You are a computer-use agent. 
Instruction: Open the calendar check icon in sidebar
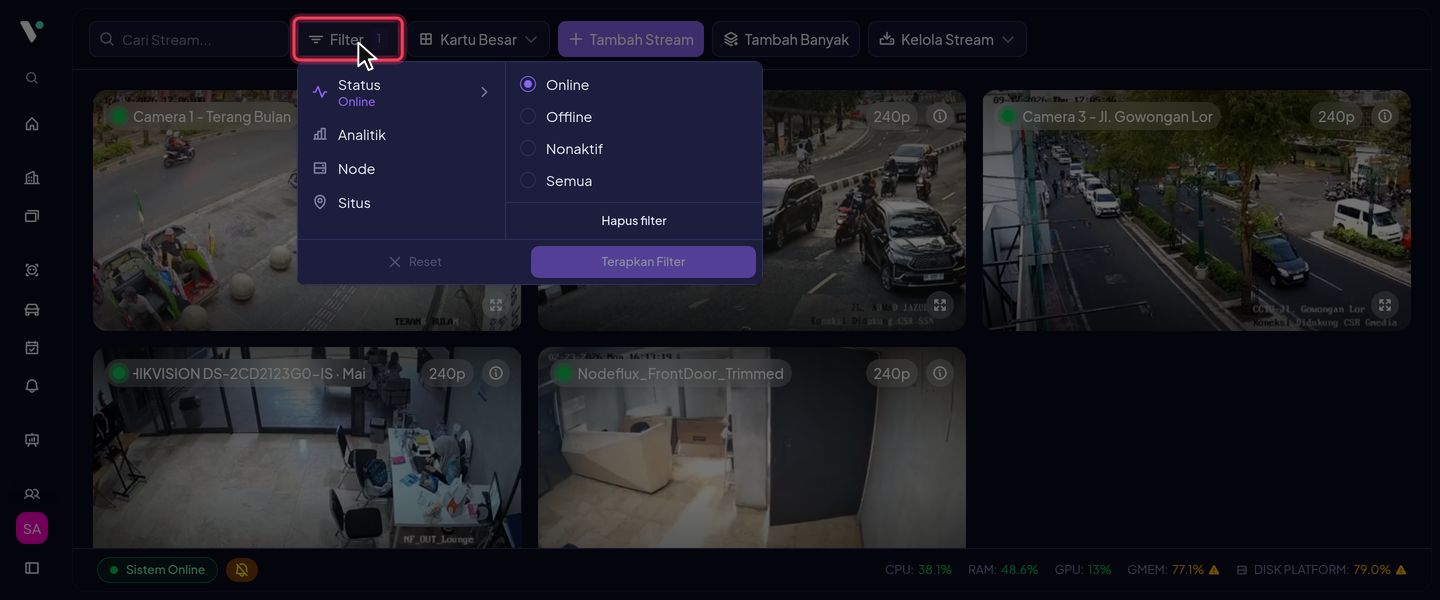coord(32,348)
